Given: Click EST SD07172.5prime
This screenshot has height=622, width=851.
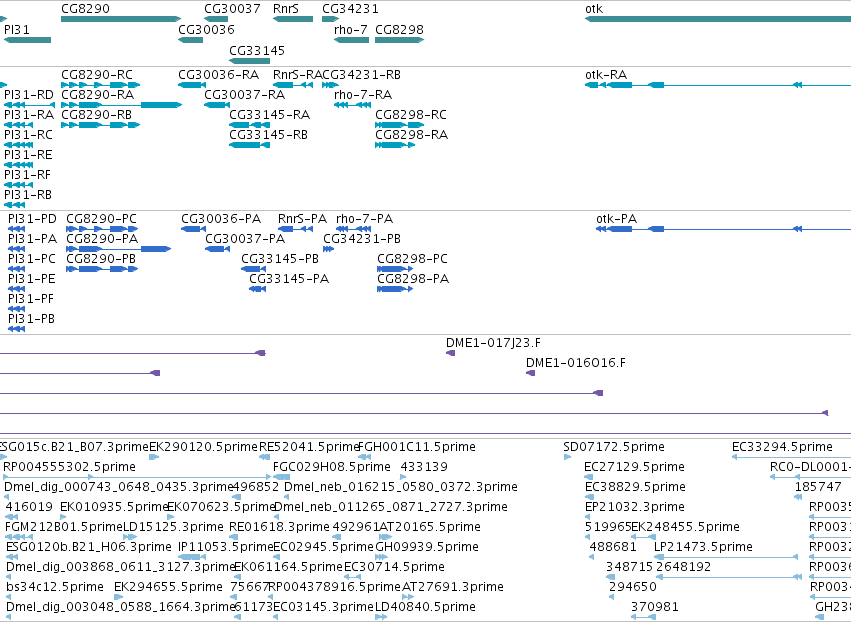Looking at the screenshot, I should point(613,447).
